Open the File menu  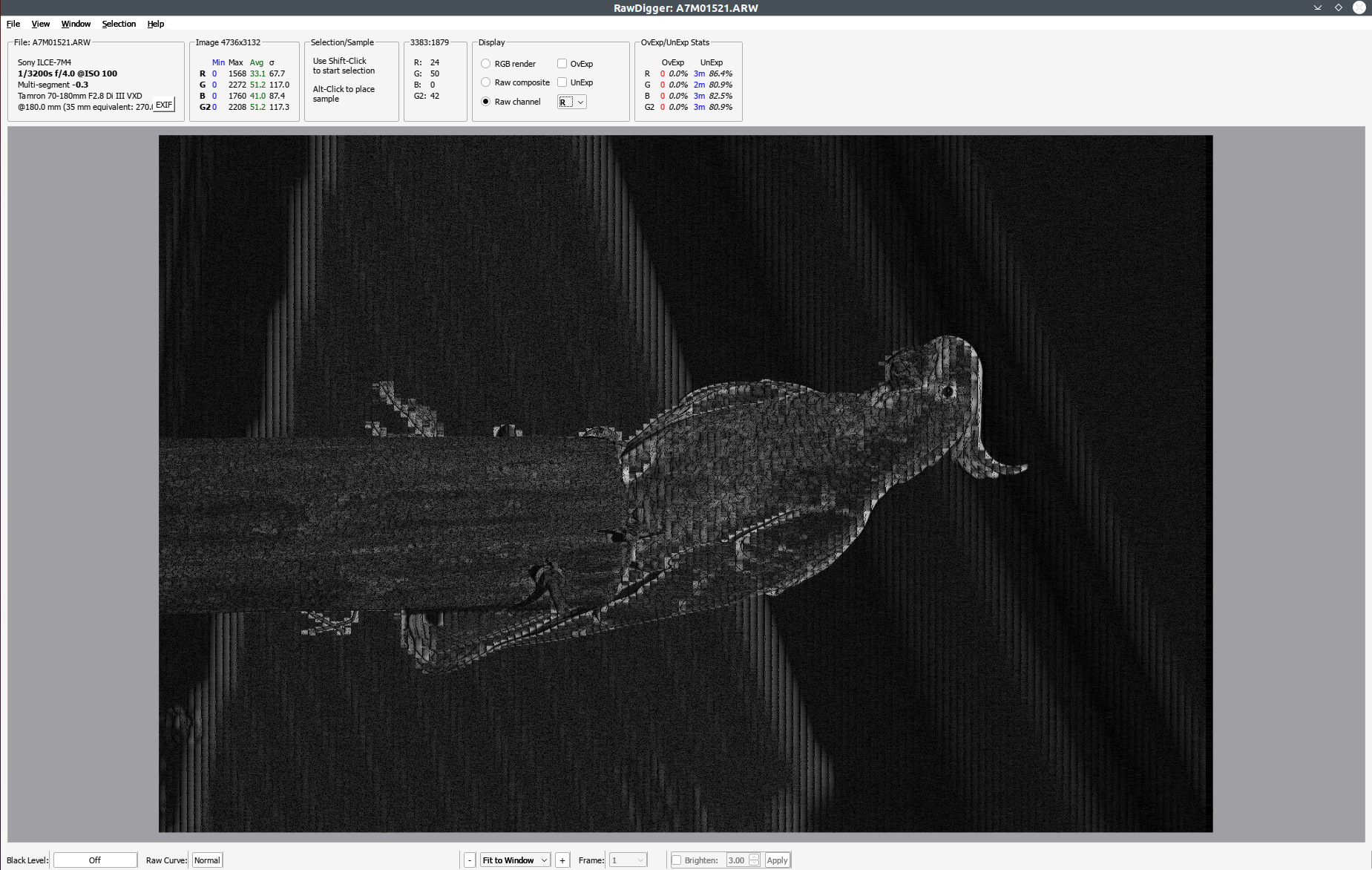tap(13, 24)
